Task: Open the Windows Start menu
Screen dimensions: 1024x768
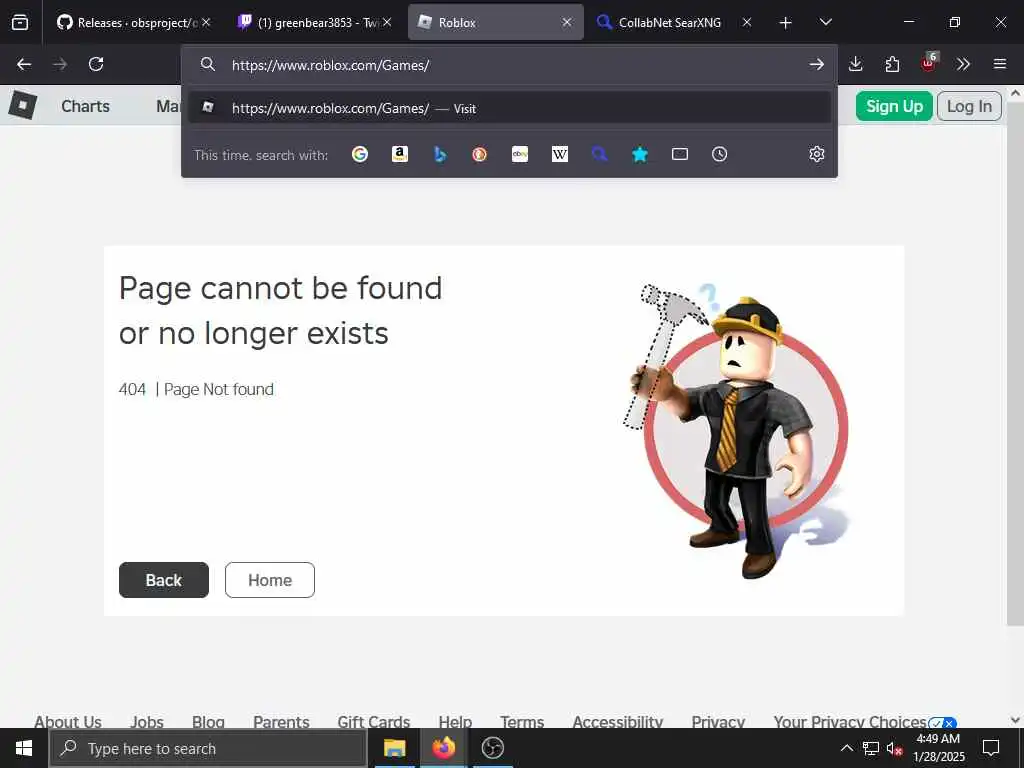Action: click(24, 748)
